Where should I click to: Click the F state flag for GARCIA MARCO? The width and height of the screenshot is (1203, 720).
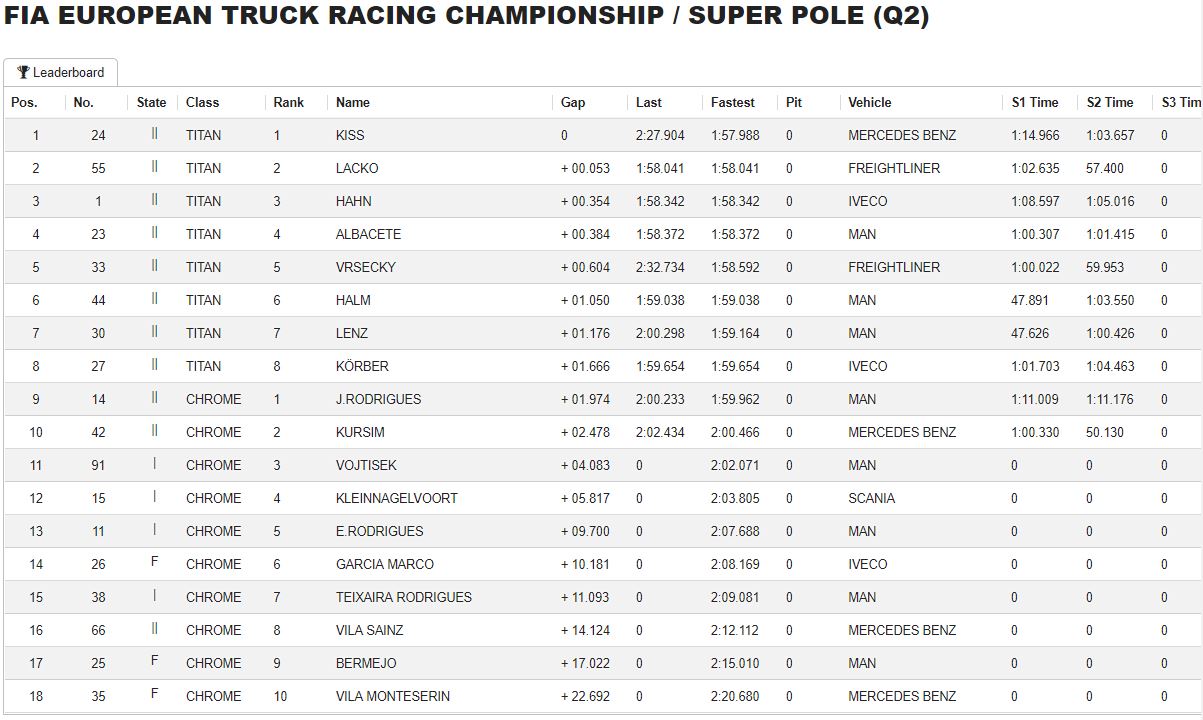tap(154, 562)
